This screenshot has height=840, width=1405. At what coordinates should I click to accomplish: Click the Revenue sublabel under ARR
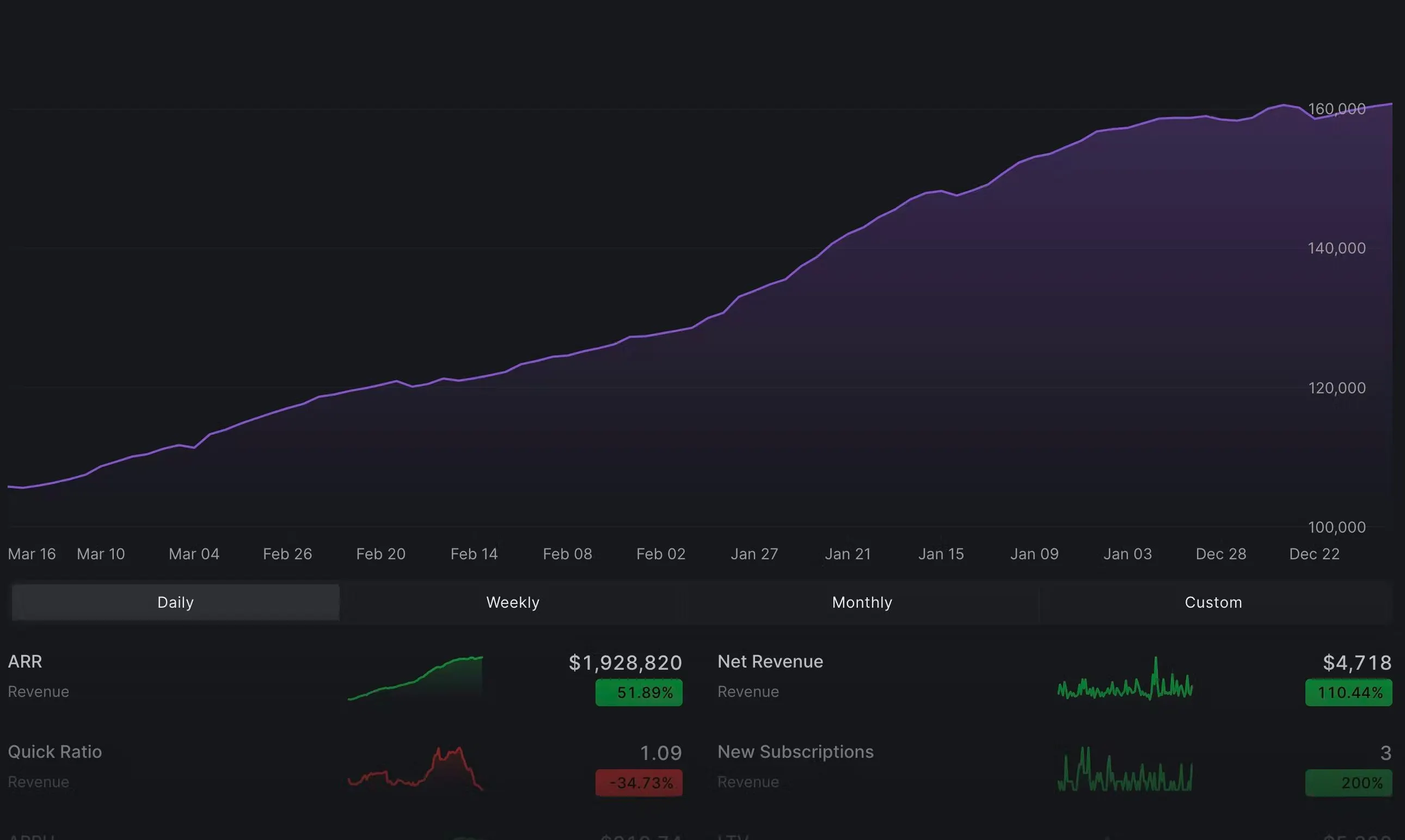(39, 691)
